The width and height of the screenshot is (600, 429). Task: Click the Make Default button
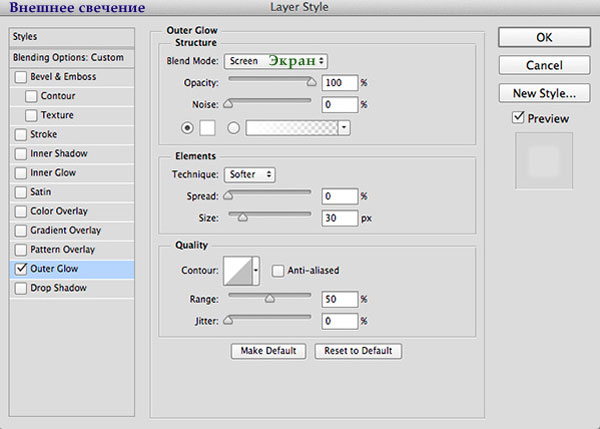[x=268, y=351]
